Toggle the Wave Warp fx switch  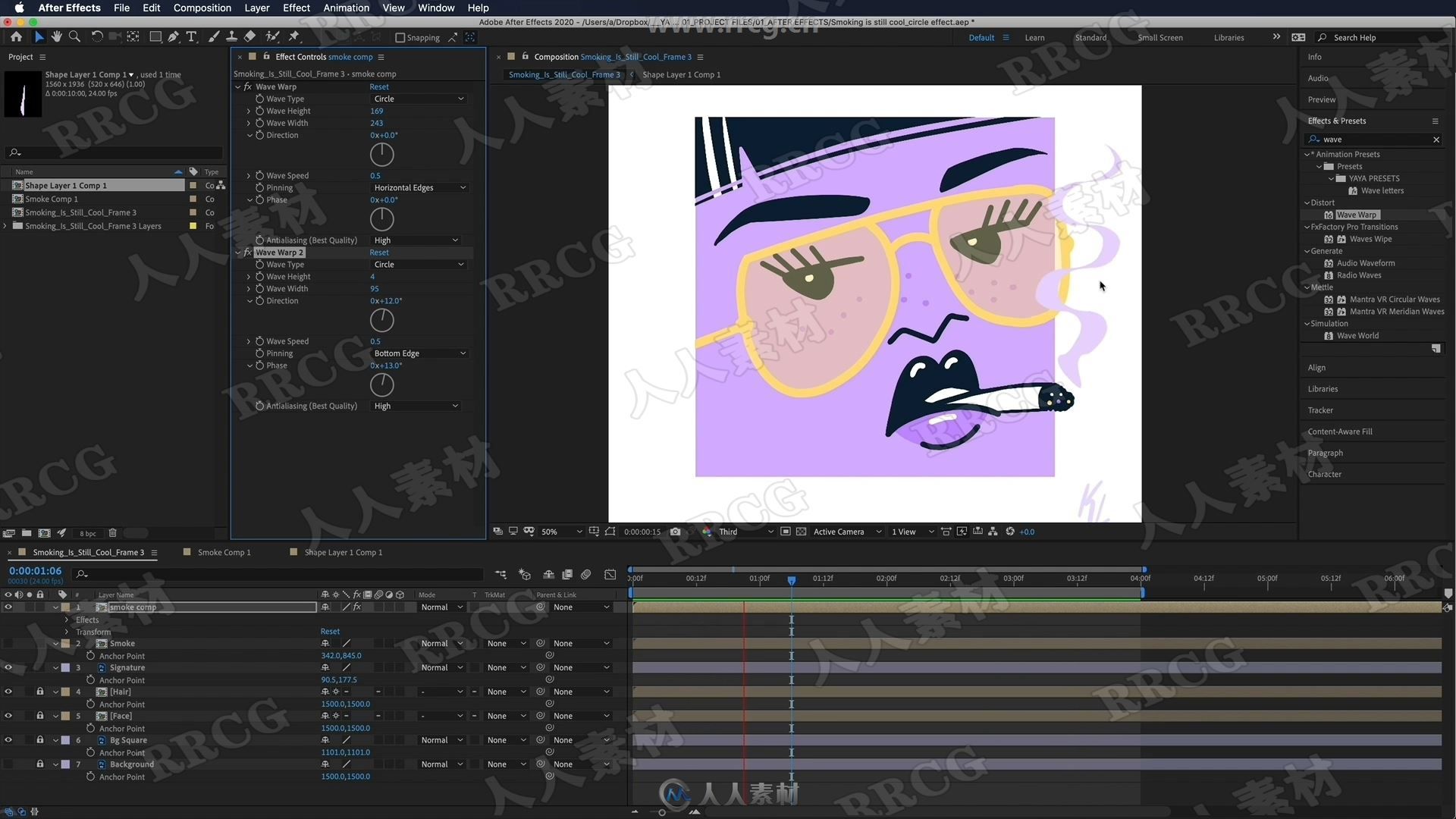point(247,86)
